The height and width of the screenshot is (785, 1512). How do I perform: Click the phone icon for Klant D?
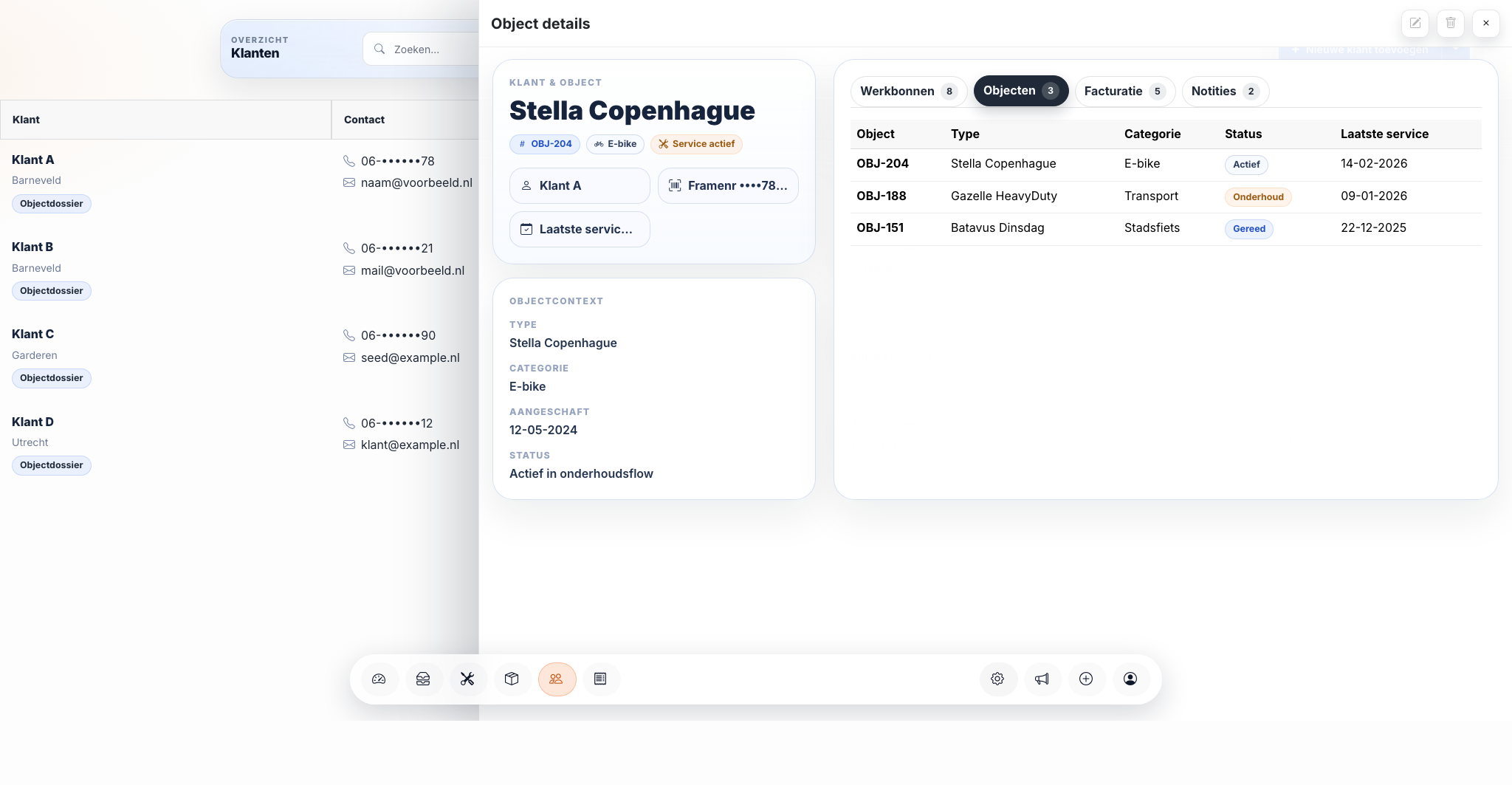tap(349, 423)
